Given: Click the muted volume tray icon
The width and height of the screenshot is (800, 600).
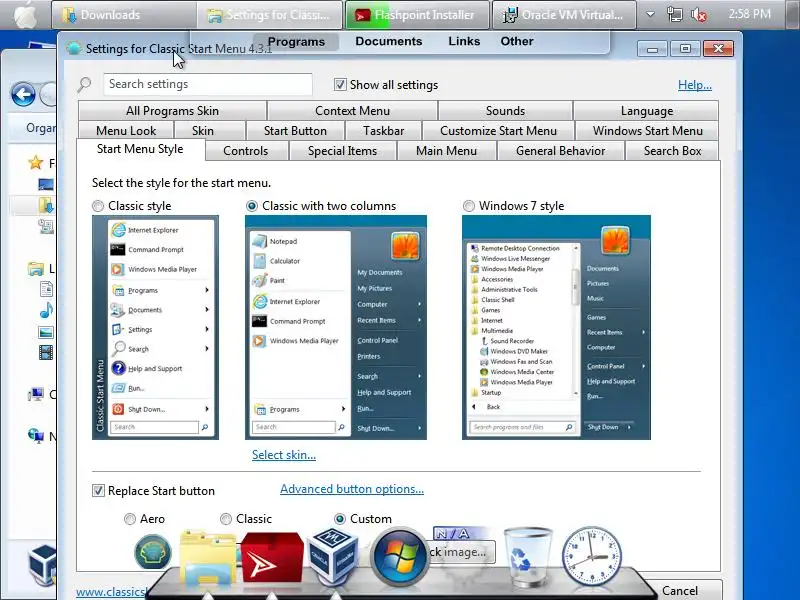Looking at the screenshot, I should coord(699,15).
